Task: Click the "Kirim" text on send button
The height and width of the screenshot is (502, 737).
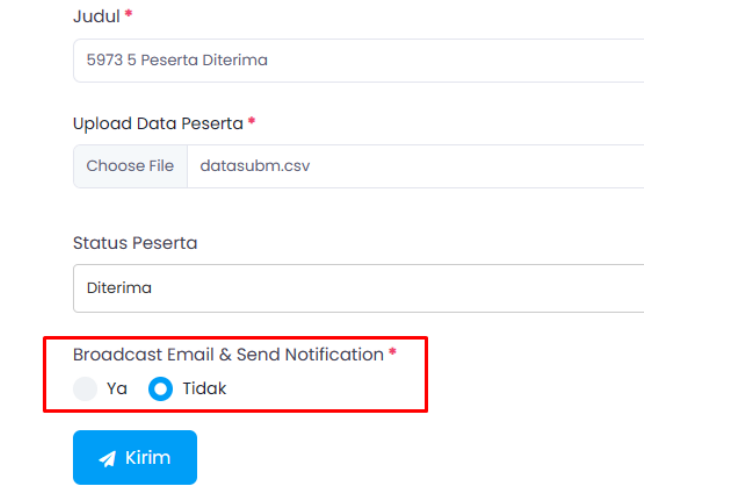Action: click(148, 458)
